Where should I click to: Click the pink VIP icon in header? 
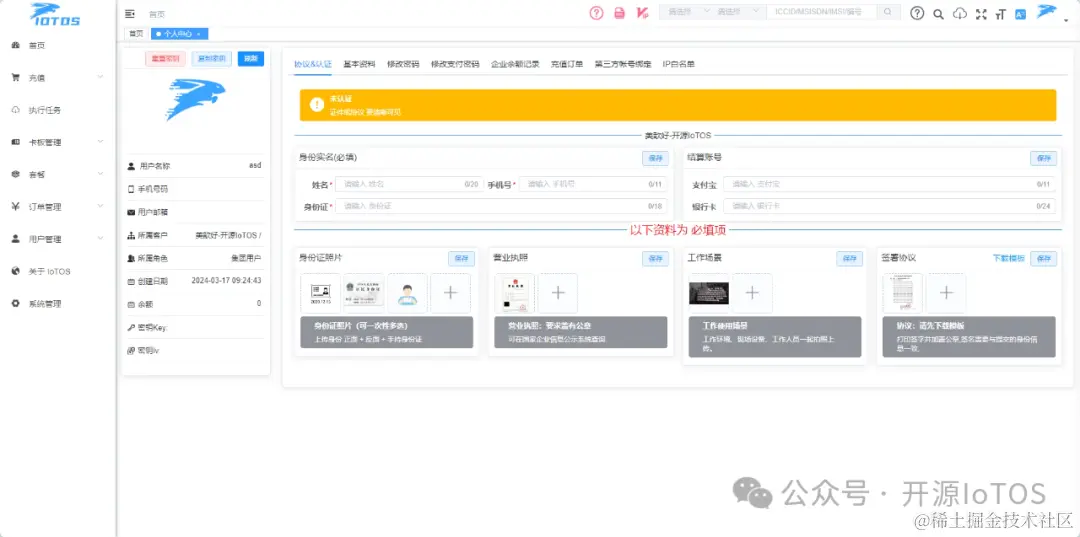tap(642, 12)
